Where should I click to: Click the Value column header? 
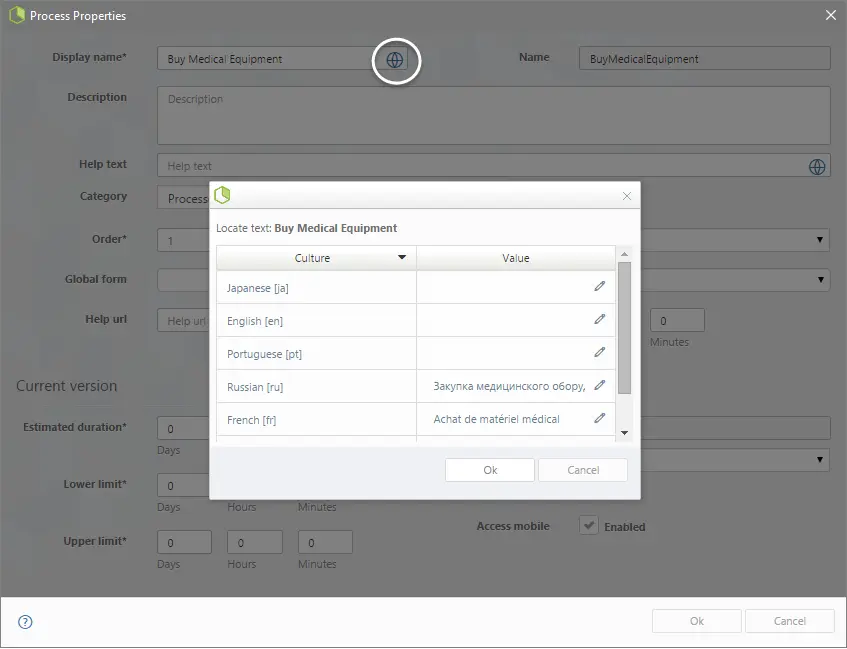click(516, 258)
